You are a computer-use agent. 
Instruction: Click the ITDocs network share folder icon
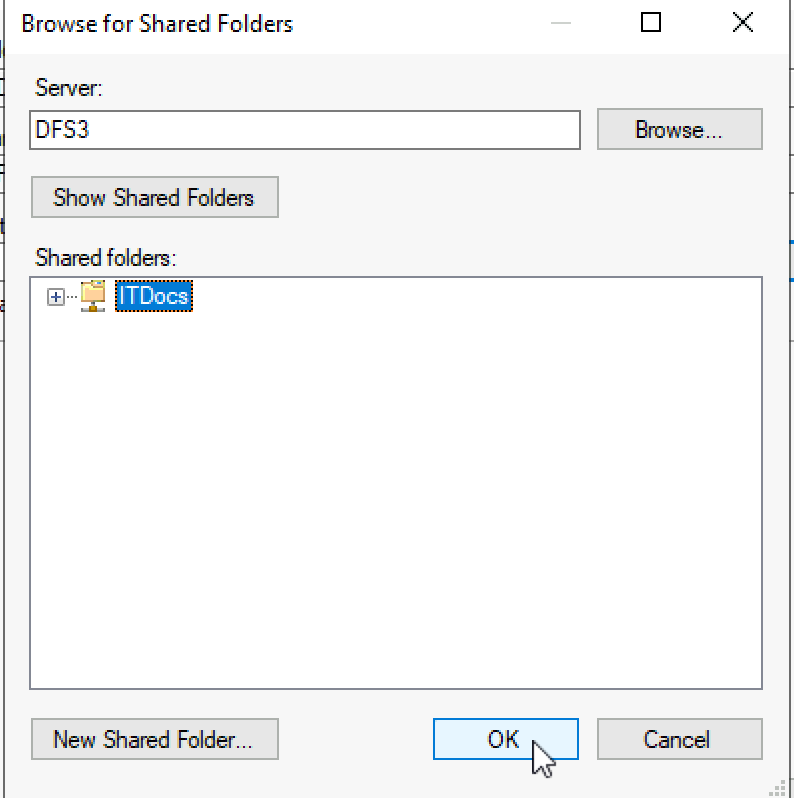coord(93,296)
